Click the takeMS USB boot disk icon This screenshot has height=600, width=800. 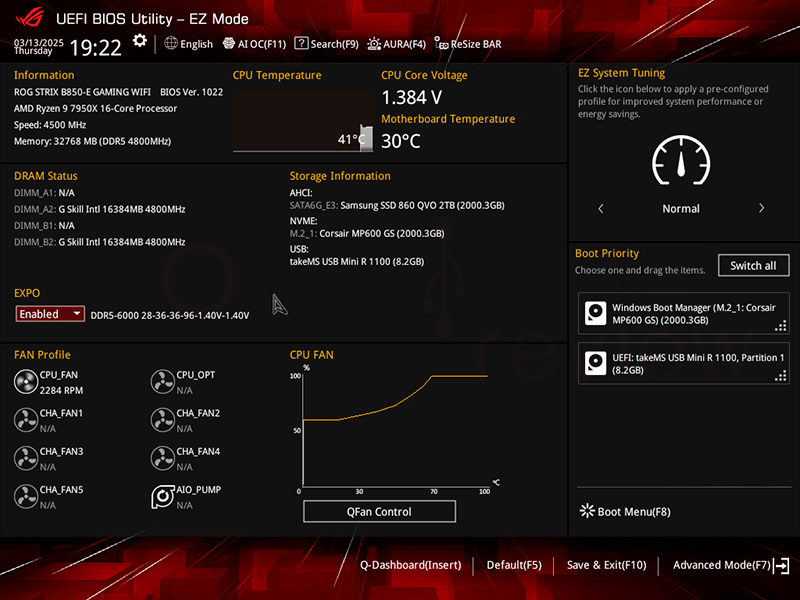click(595, 363)
